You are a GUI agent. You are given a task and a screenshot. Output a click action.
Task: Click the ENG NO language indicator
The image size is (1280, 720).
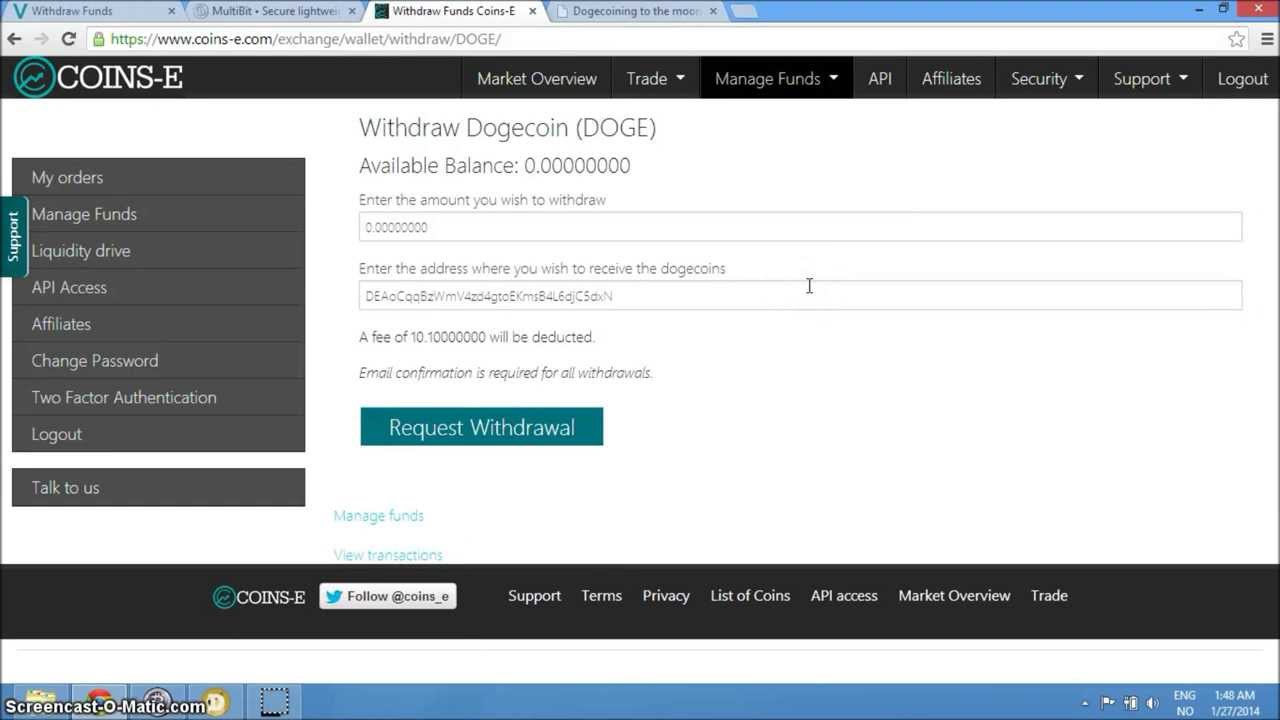(x=1184, y=703)
